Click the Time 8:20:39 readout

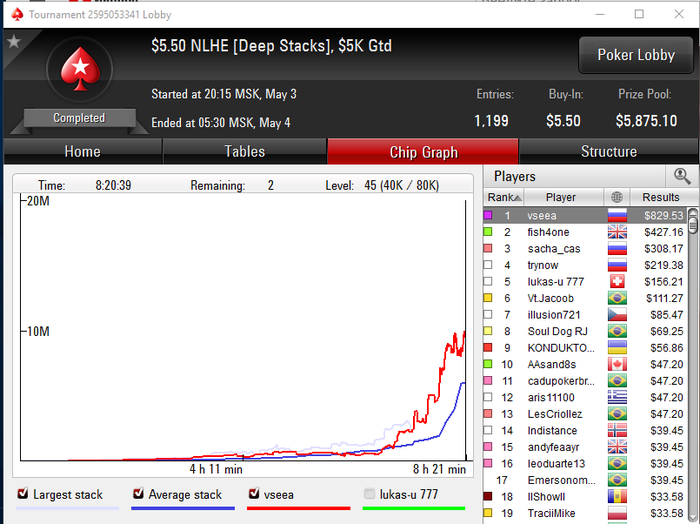[x=84, y=185]
